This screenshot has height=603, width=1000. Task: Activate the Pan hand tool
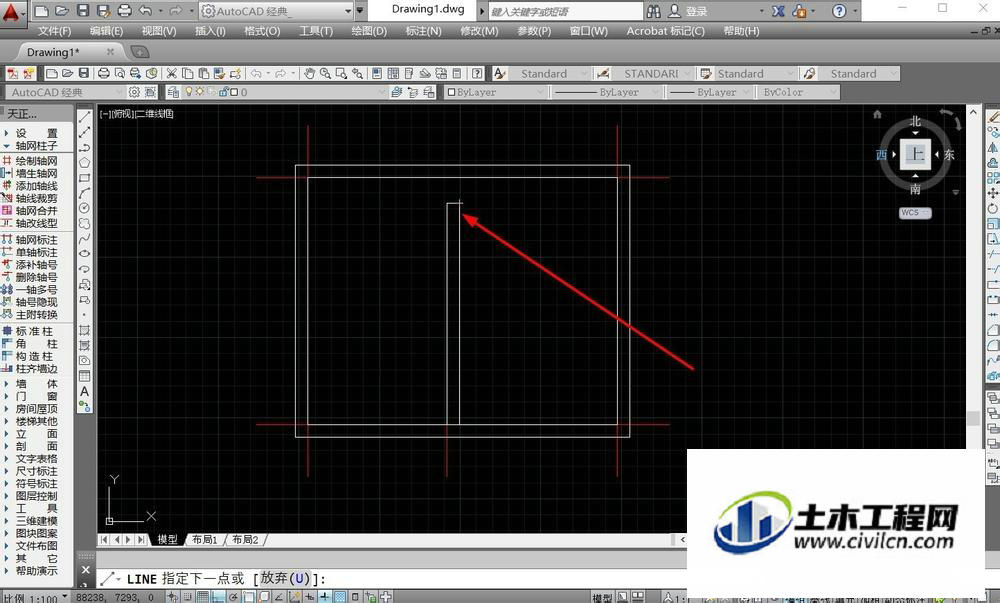[x=309, y=73]
